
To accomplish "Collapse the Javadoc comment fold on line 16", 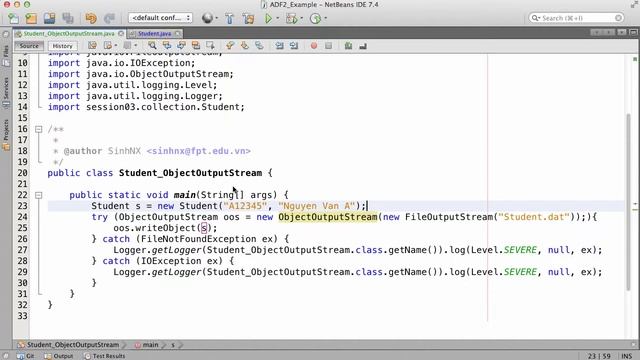I will pyautogui.click(x=38, y=129).
